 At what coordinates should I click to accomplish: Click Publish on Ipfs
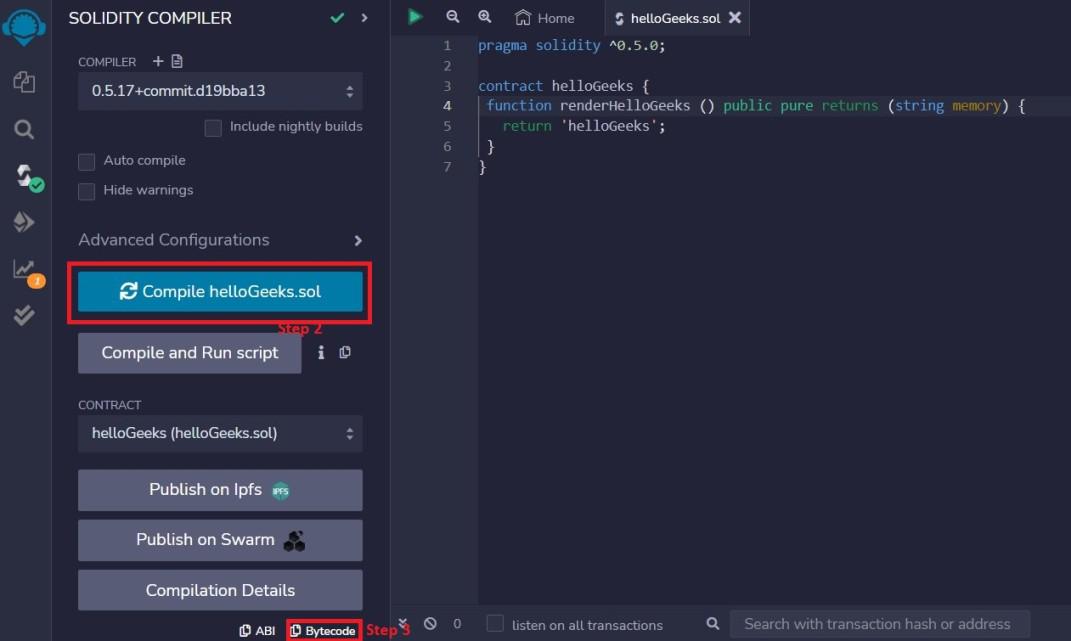pyautogui.click(x=220, y=490)
